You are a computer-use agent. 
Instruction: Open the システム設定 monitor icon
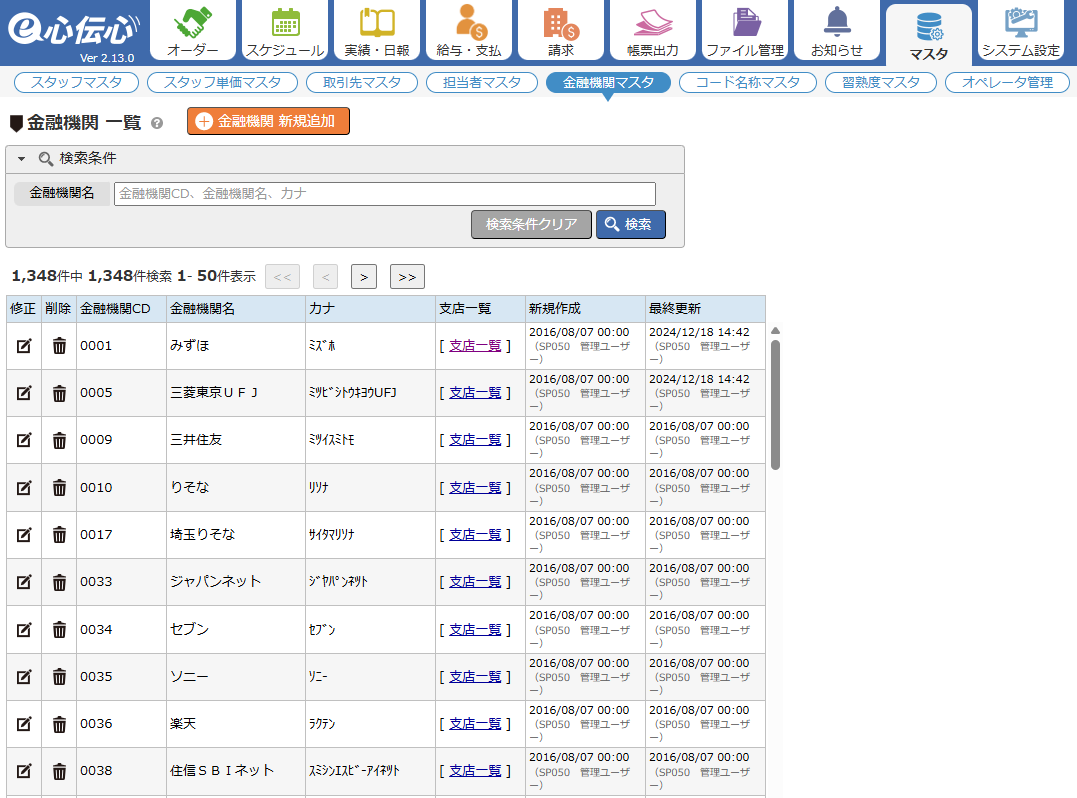pos(1021,30)
